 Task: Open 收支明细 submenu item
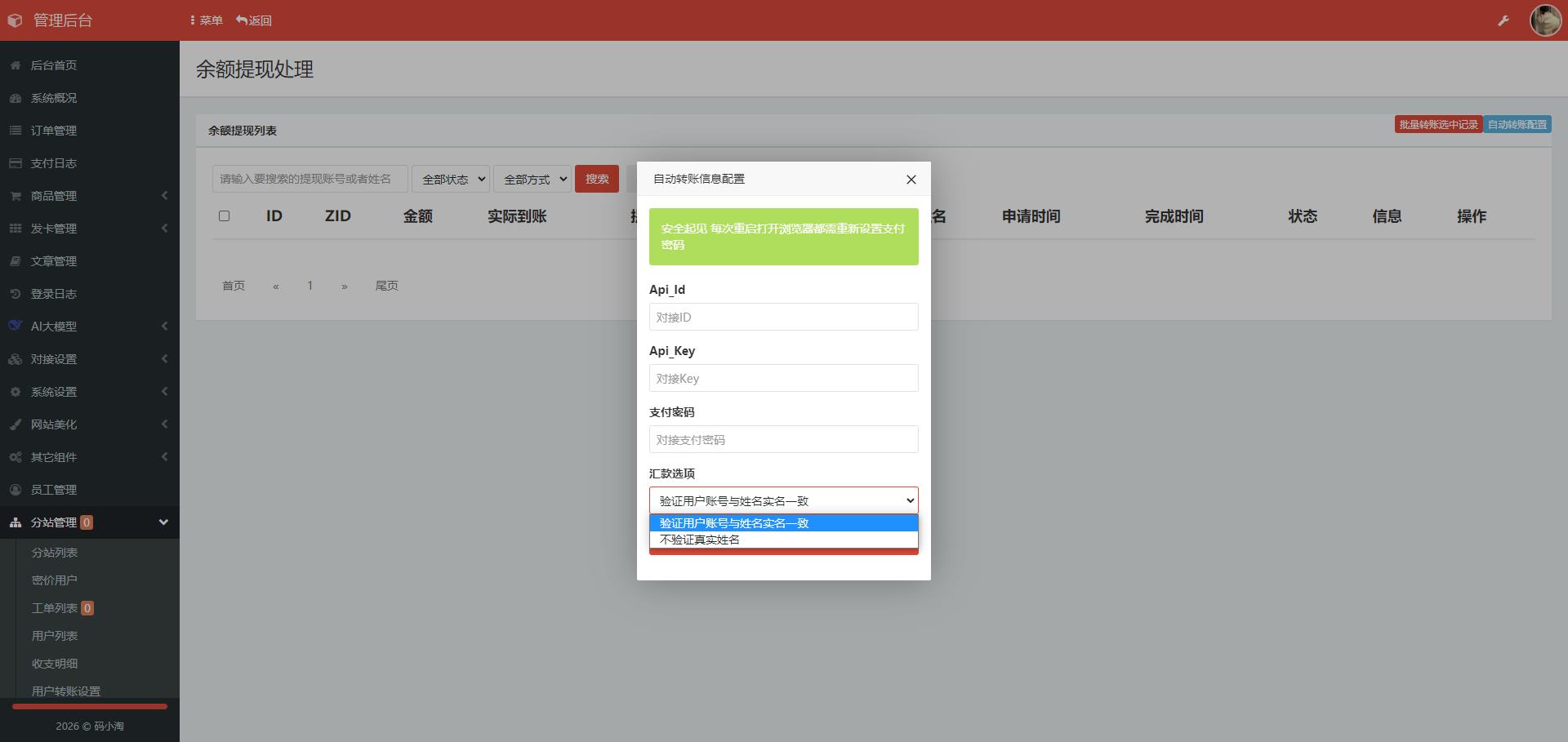click(55, 664)
